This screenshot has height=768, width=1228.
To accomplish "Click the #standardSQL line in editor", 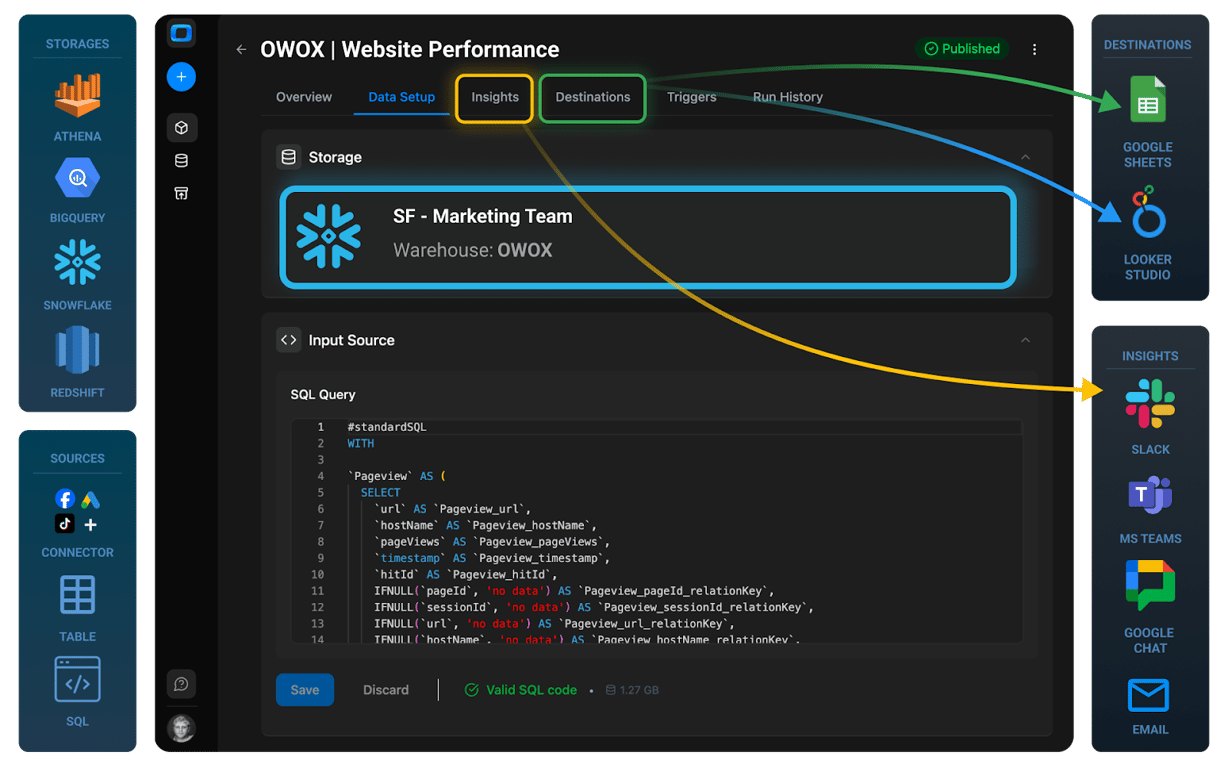I will tap(387, 427).
